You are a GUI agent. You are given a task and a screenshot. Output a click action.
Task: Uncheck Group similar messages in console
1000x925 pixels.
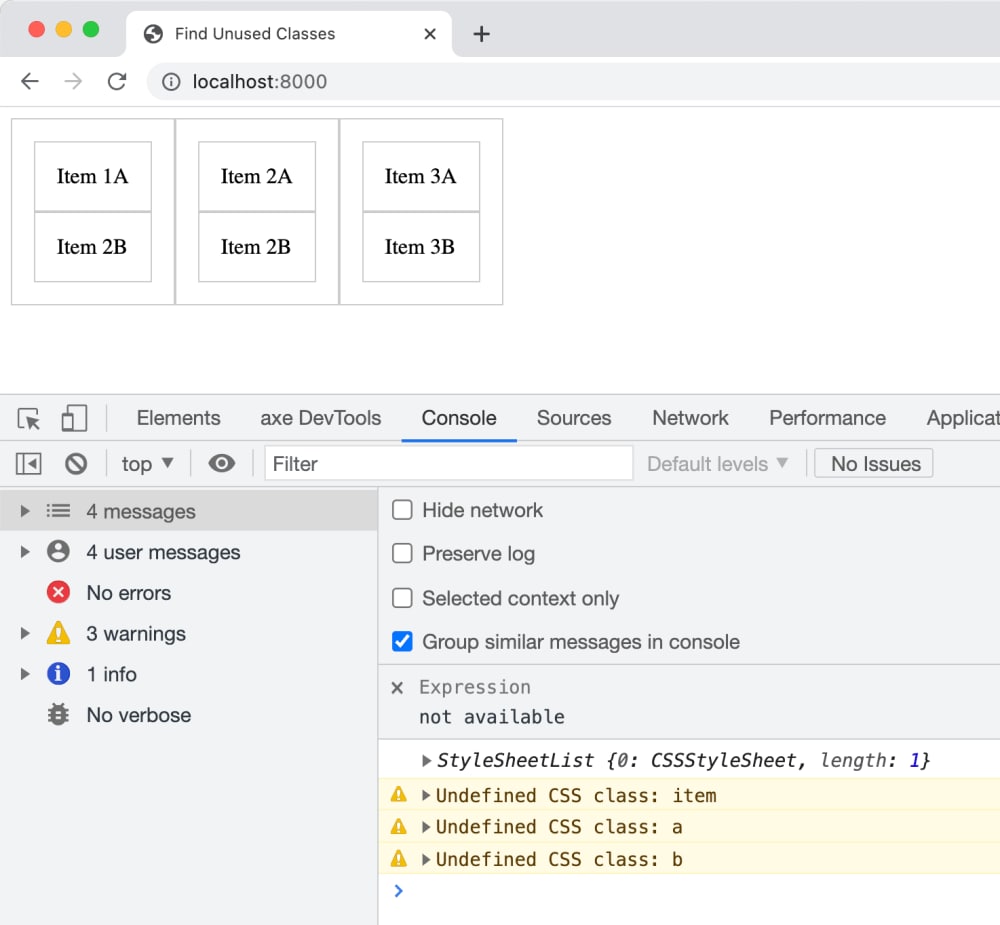coord(402,642)
